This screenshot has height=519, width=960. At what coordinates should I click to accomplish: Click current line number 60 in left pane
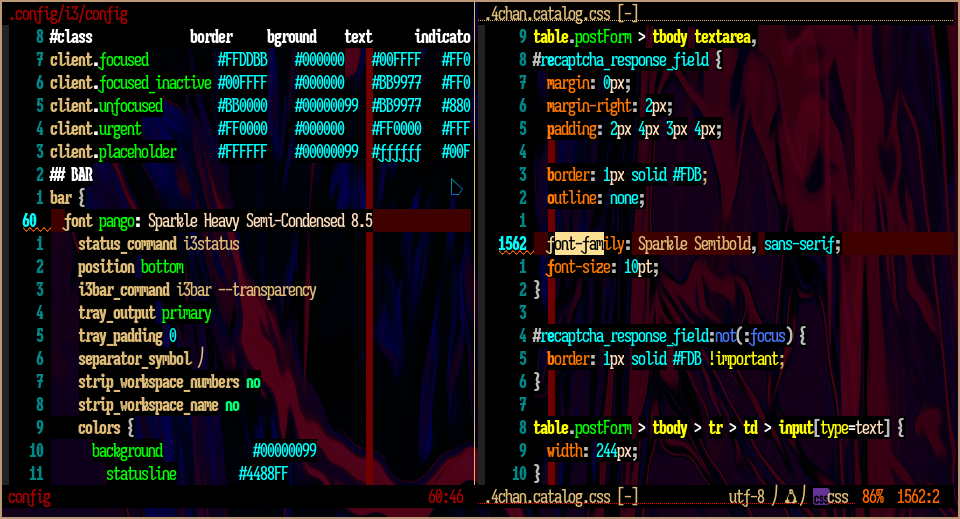29,221
